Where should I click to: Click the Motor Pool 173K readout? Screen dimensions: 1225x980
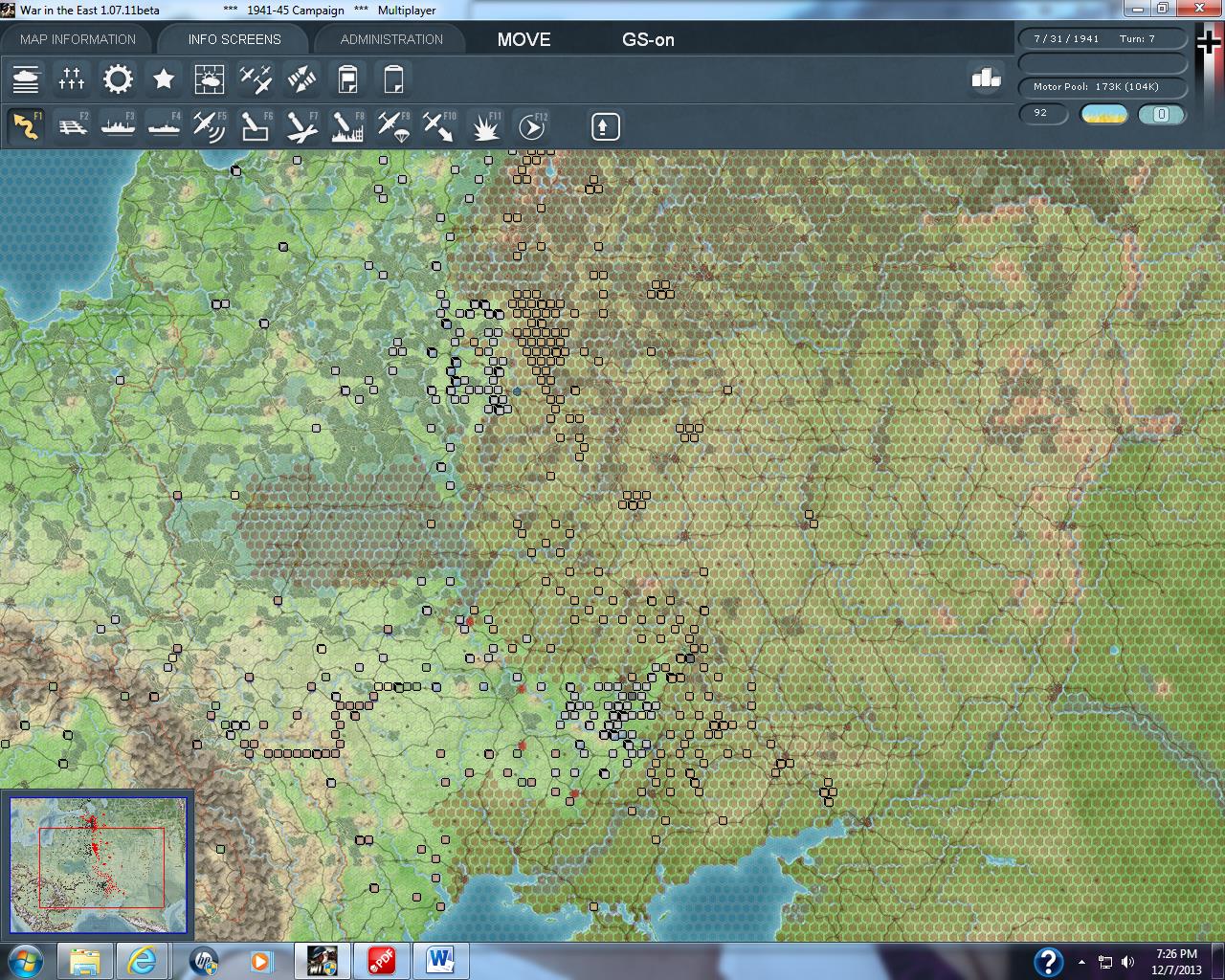pyautogui.click(x=1102, y=87)
